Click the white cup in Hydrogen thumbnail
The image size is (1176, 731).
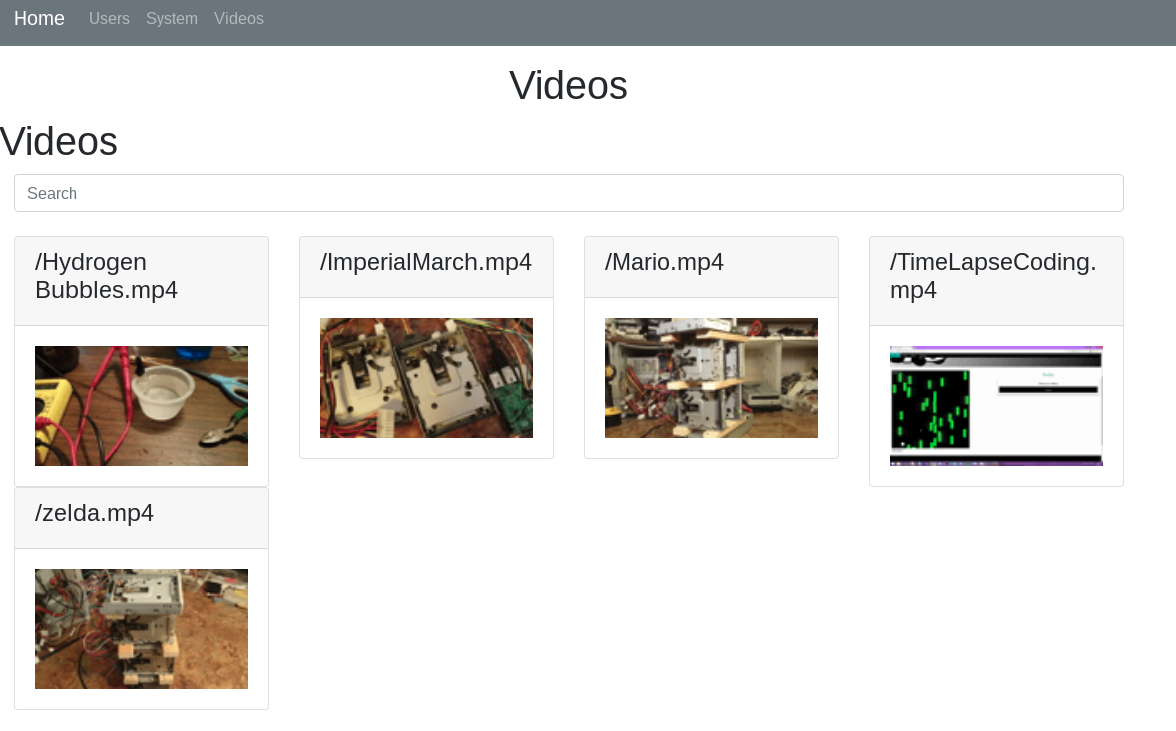tap(164, 390)
